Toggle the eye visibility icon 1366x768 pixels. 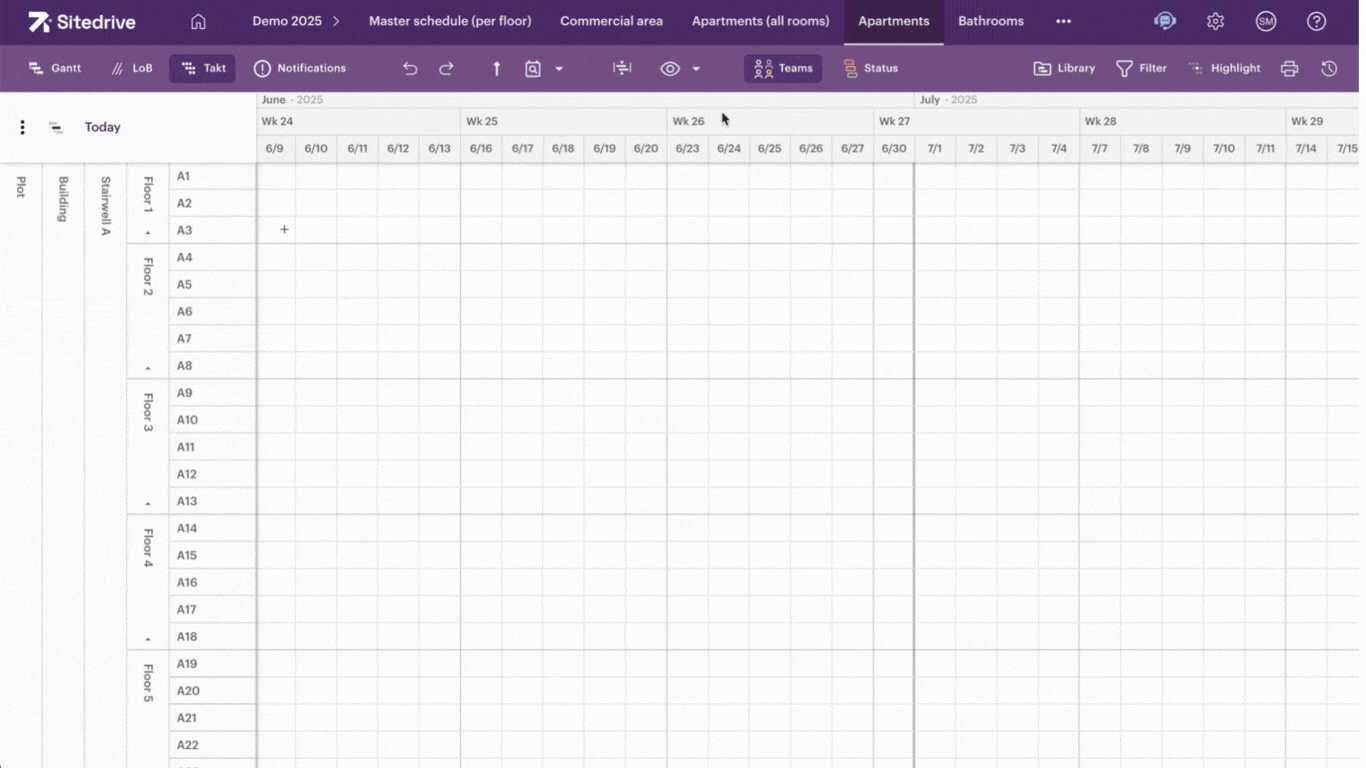670,68
